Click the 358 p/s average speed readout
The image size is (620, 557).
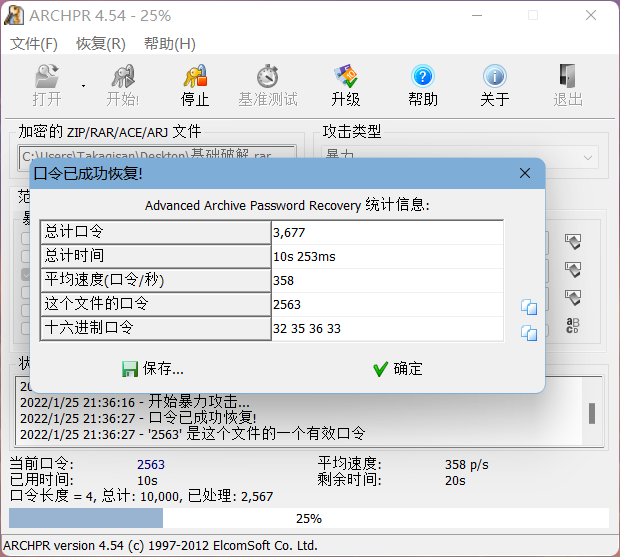(x=467, y=464)
